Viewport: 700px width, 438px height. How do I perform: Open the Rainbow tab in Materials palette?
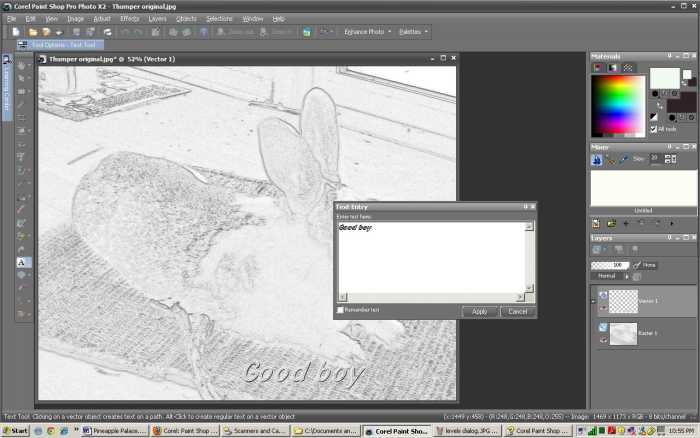pos(613,68)
